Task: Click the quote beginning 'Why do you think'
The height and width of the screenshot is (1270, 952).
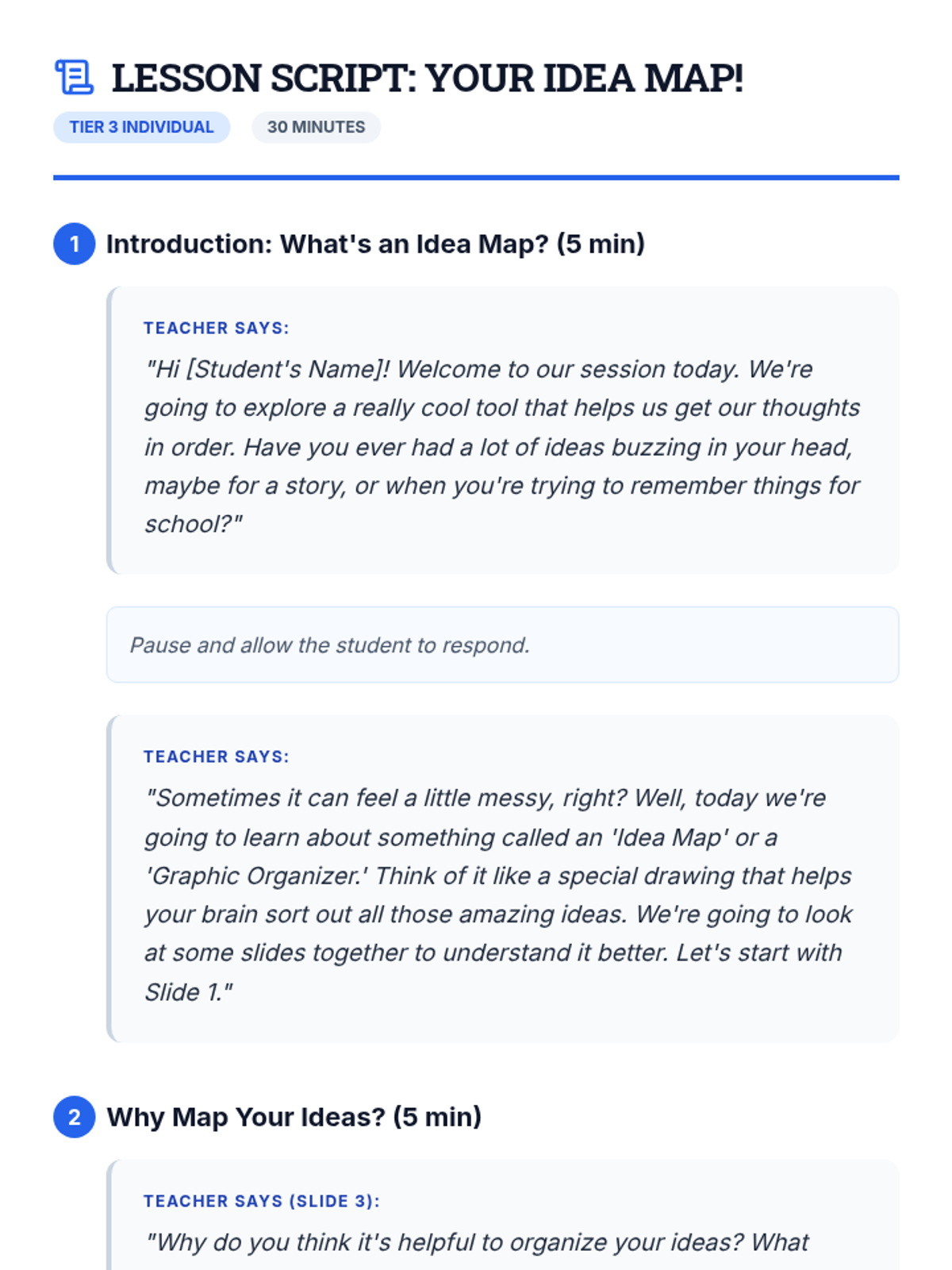Action: 478,1242
